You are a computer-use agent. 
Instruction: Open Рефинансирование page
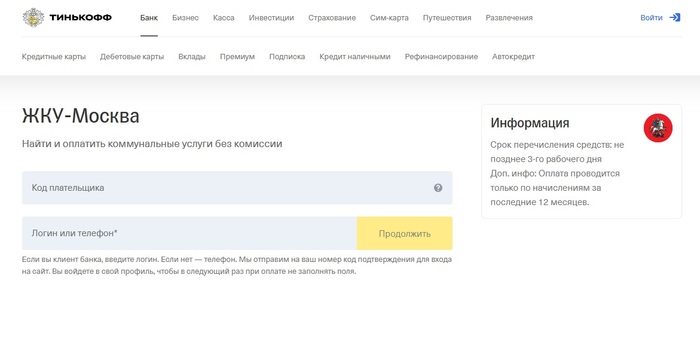coord(441,57)
